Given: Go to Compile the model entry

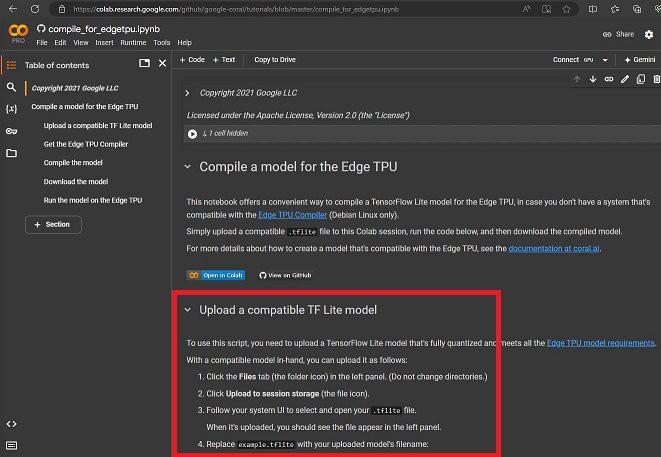Looking at the screenshot, I should tap(73, 163).
